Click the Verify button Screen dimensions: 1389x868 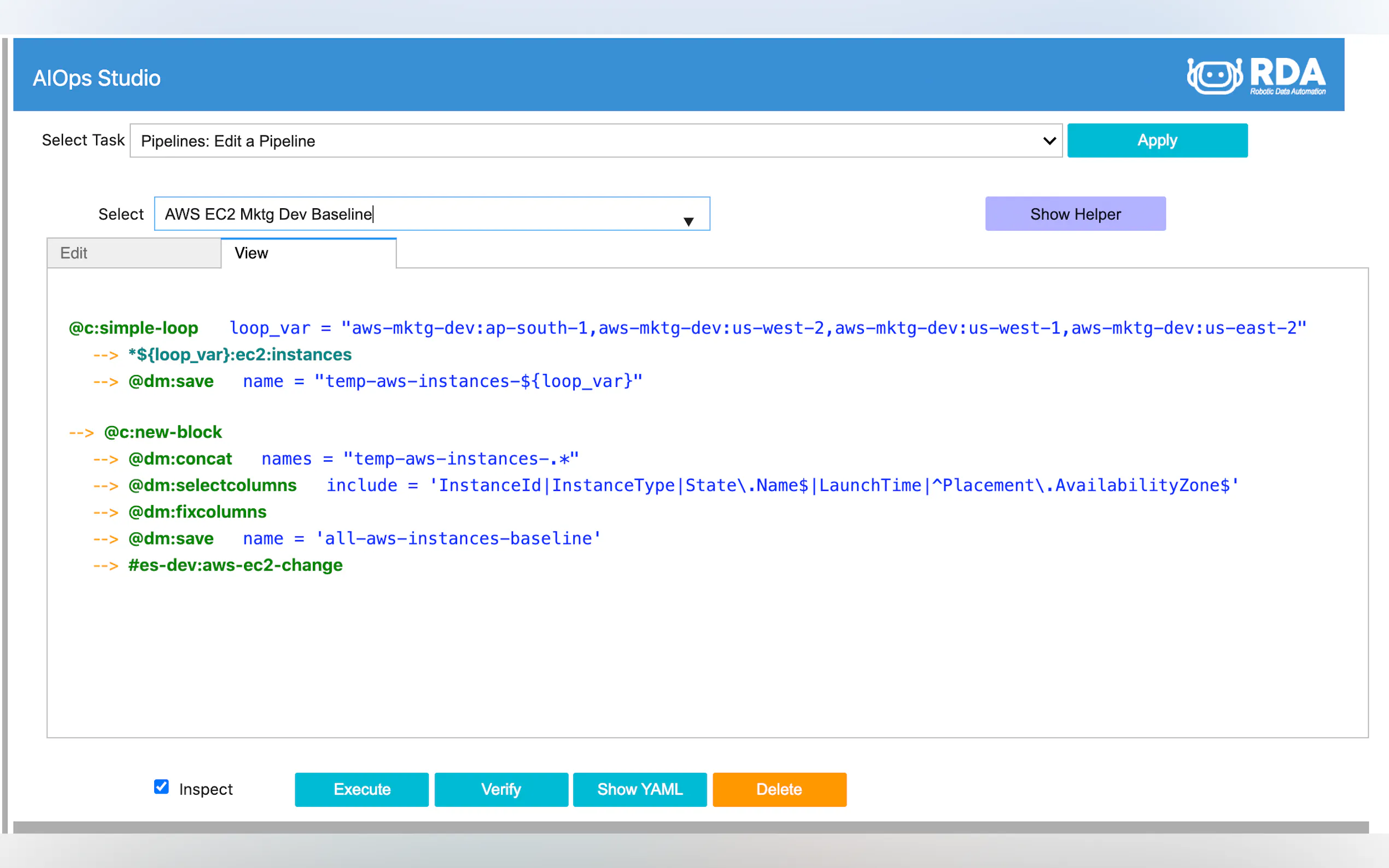[501, 789]
